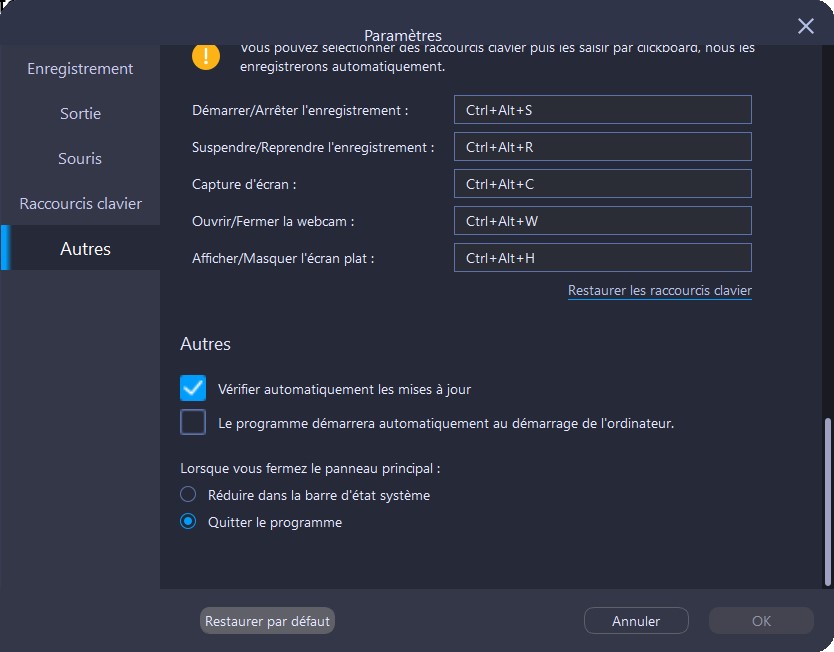Image resolution: width=834 pixels, height=652 pixels.
Task: Click the vertical scrollbar thumb
Action: (x=827, y=500)
